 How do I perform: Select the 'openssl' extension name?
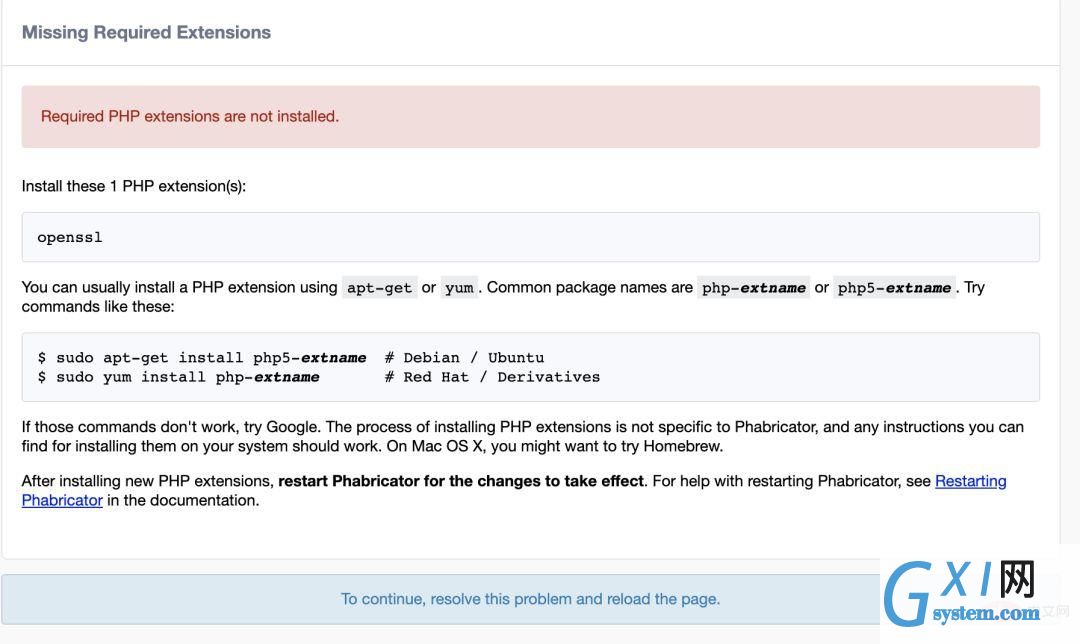(x=70, y=238)
